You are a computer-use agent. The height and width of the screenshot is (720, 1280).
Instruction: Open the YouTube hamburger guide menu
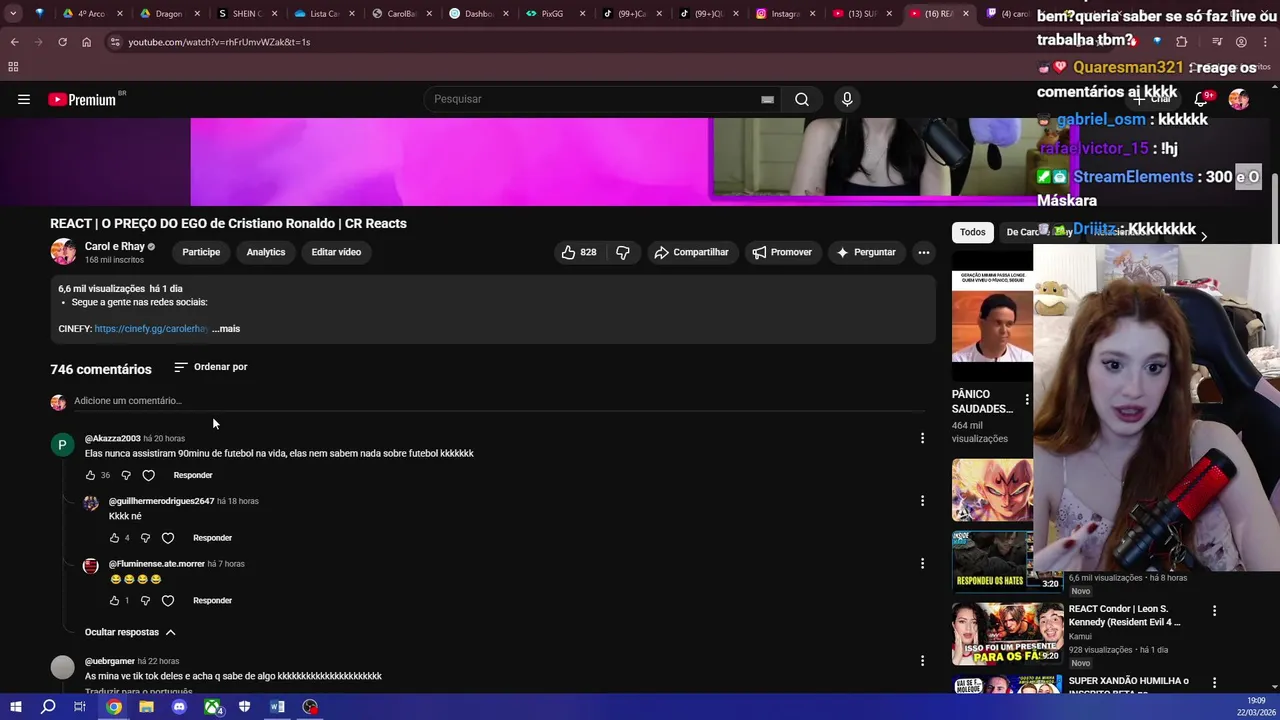[x=24, y=99]
